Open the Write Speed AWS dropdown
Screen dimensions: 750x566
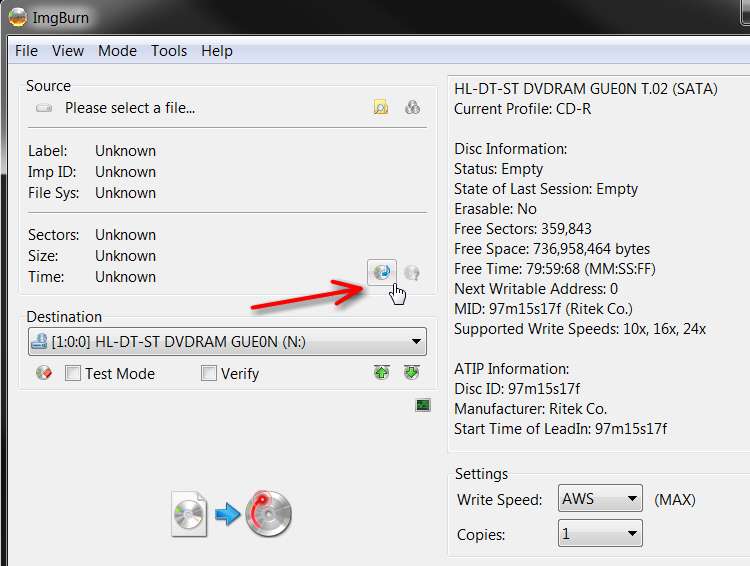pyautogui.click(x=600, y=499)
